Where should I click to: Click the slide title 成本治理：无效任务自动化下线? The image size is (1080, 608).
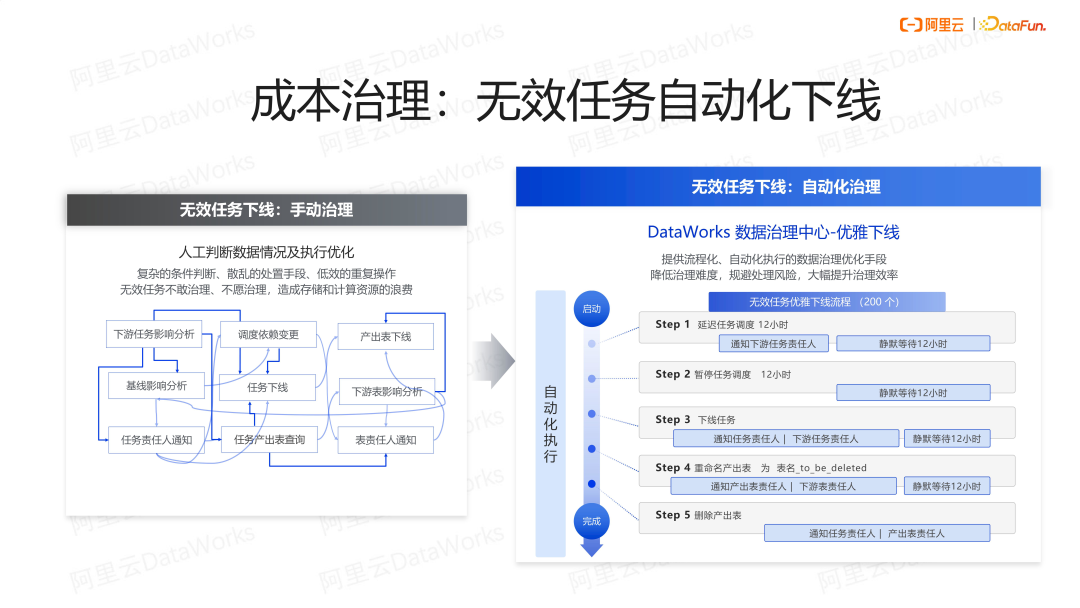(x=565, y=101)
